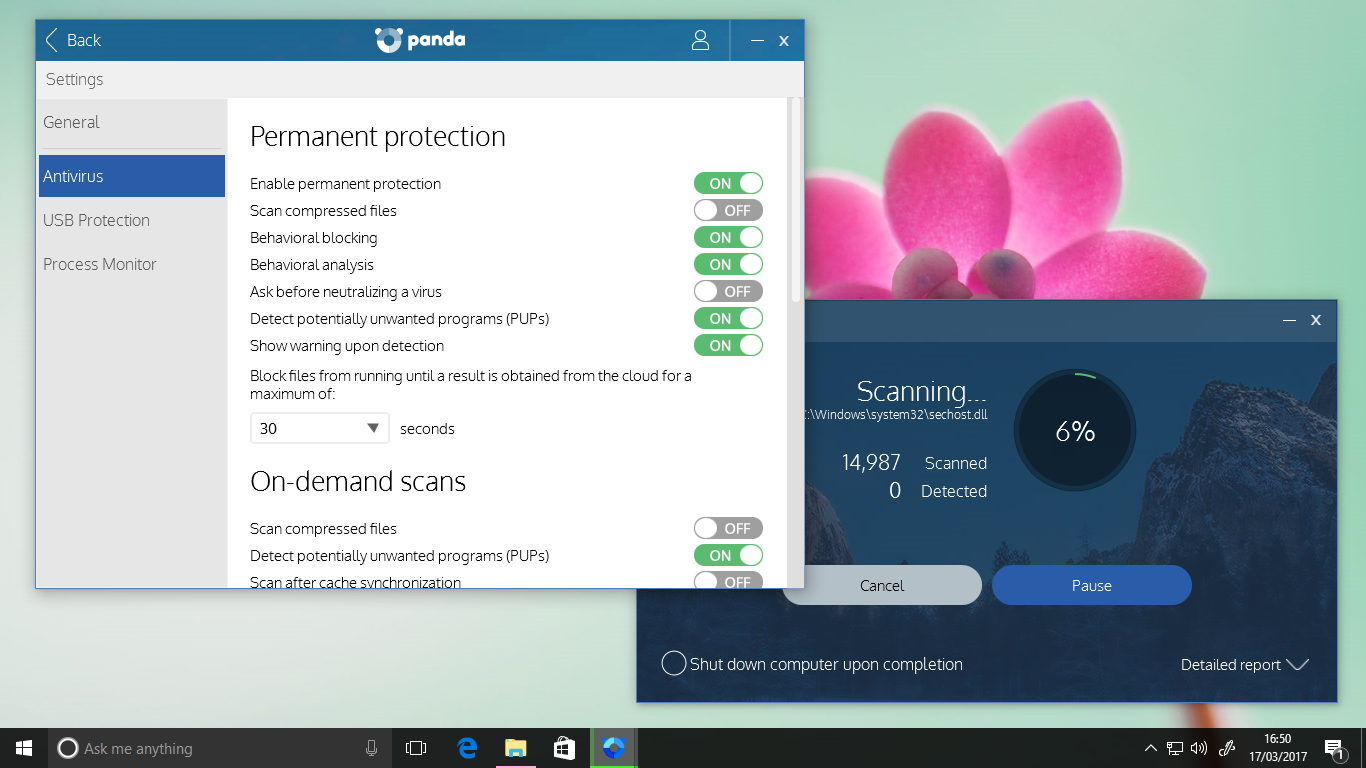
Task: Click the Permanent protection heading
Action: (378, 136)
